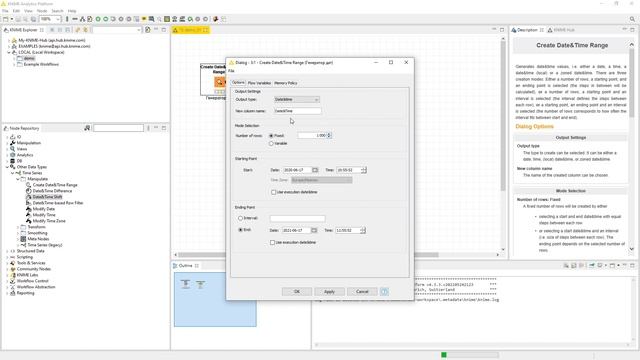Collapse the Manipulate folder in repository
The image size is (640, 360).
coord(18,179)
